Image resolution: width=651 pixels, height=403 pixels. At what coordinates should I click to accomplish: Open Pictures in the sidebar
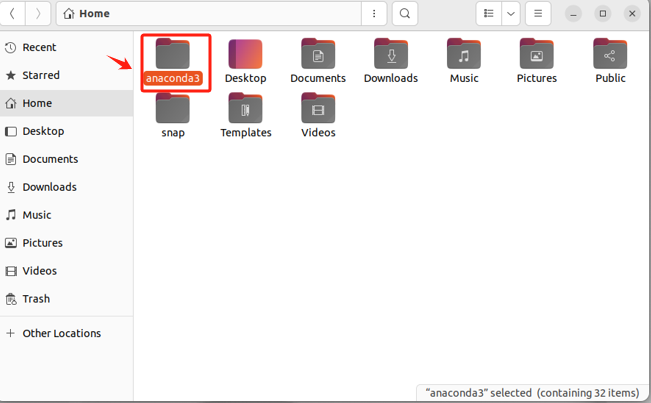66,243
